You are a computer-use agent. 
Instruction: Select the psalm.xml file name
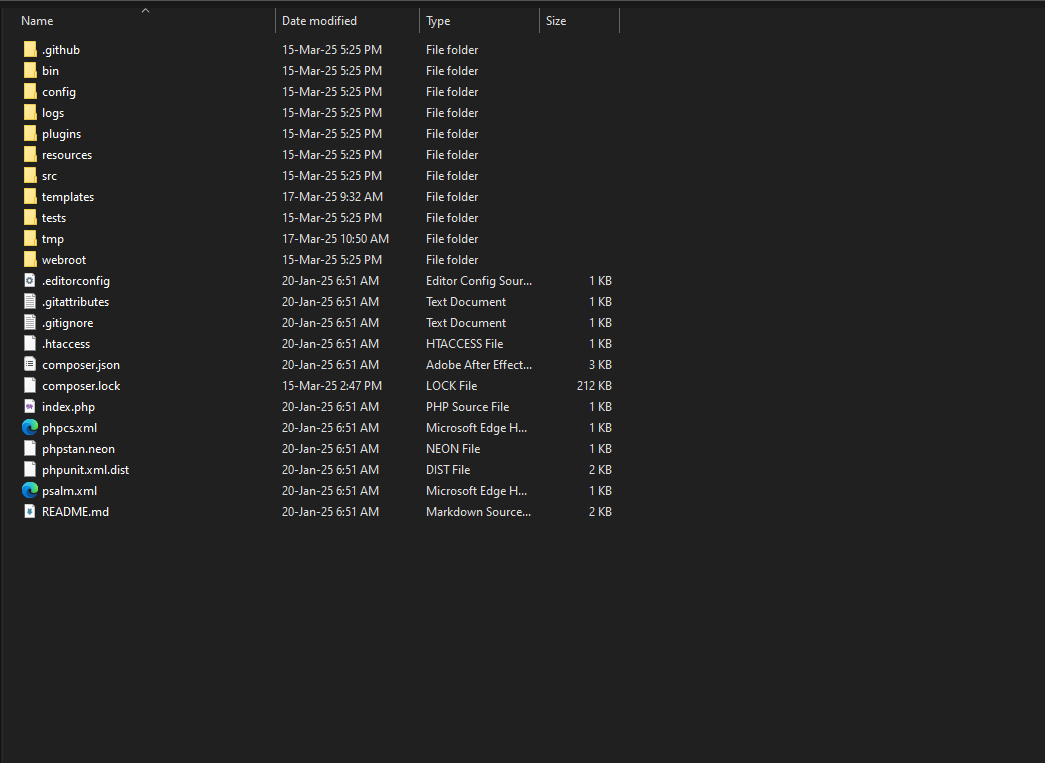(x=69, y=490)
